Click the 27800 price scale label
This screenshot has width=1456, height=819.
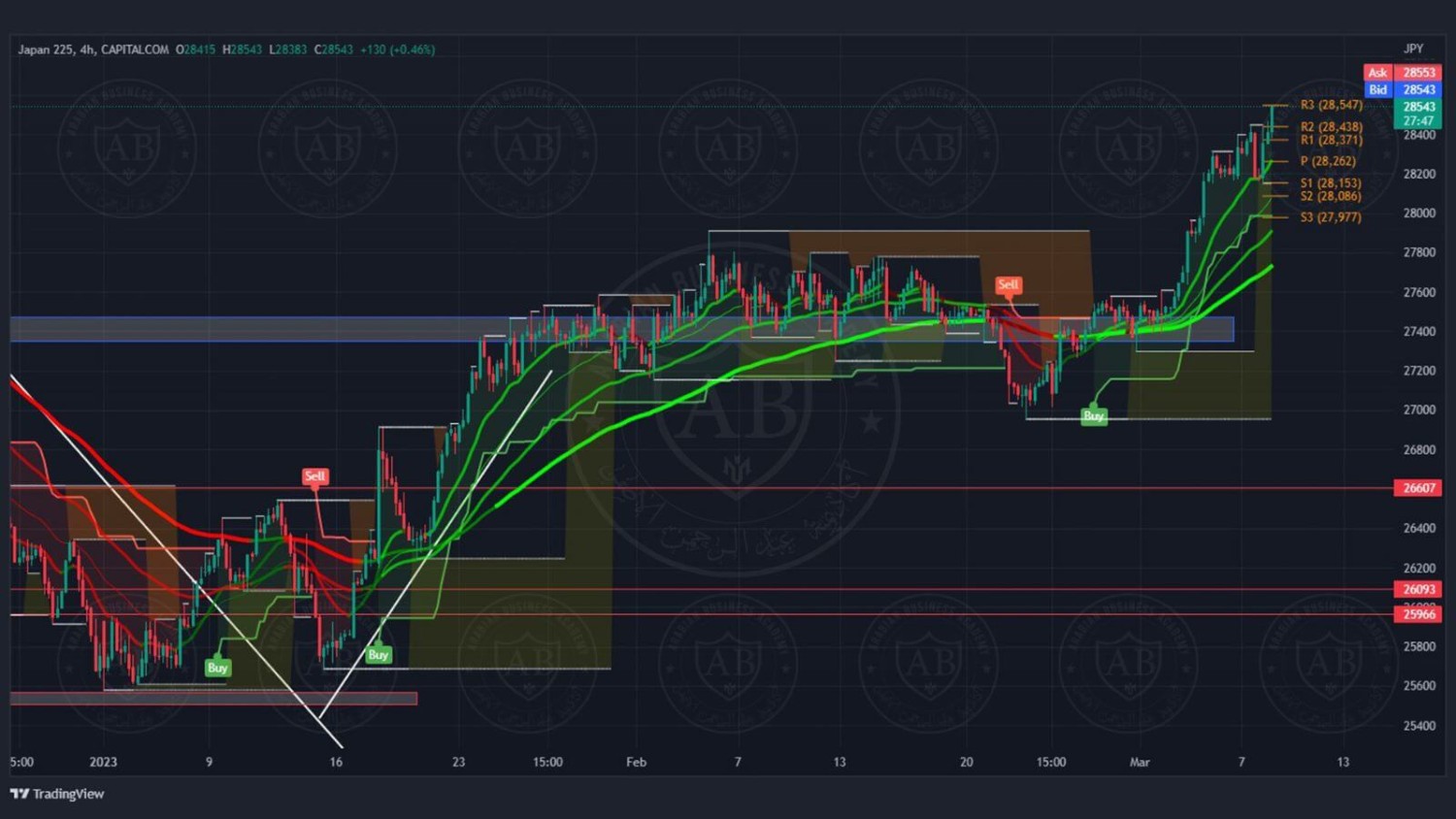1419,252
